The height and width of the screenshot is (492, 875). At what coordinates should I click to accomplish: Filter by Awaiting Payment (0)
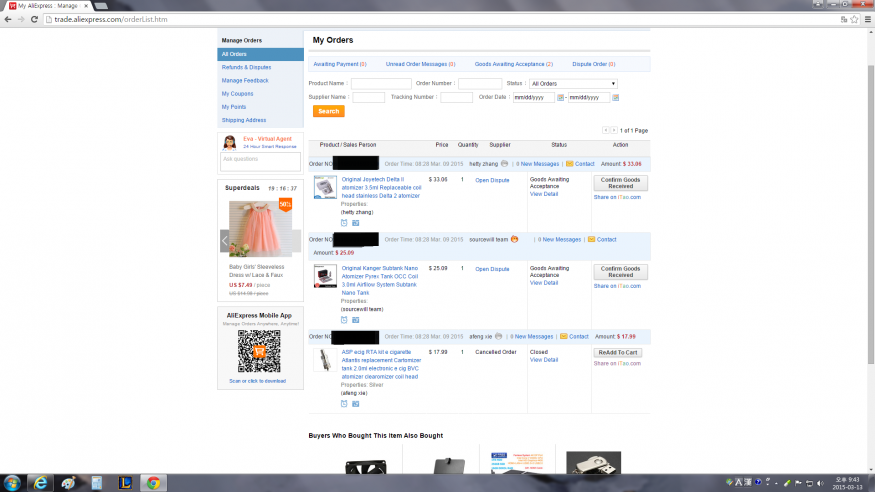coord(340,64)
